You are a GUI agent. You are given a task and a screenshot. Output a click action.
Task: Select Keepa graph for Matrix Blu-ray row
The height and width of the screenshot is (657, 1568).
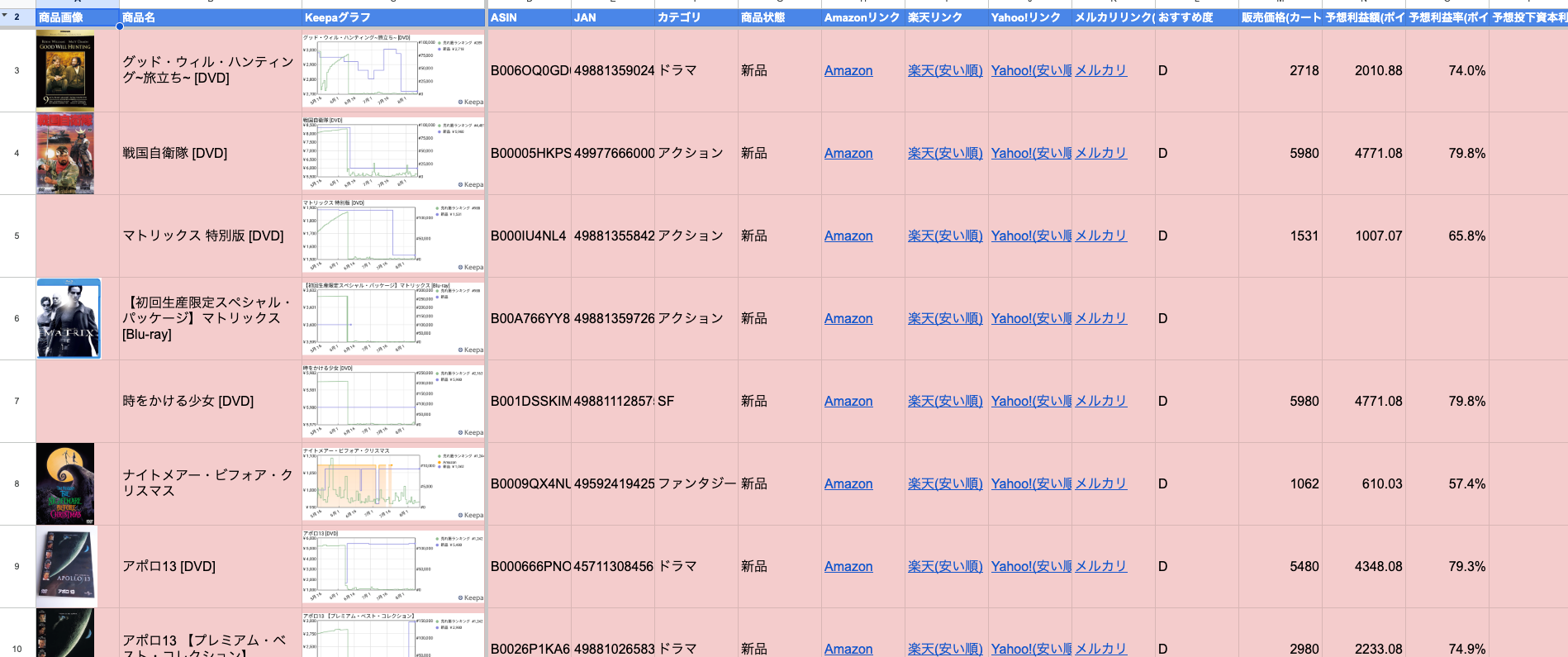pyautogui.click(x=393, y=318)
